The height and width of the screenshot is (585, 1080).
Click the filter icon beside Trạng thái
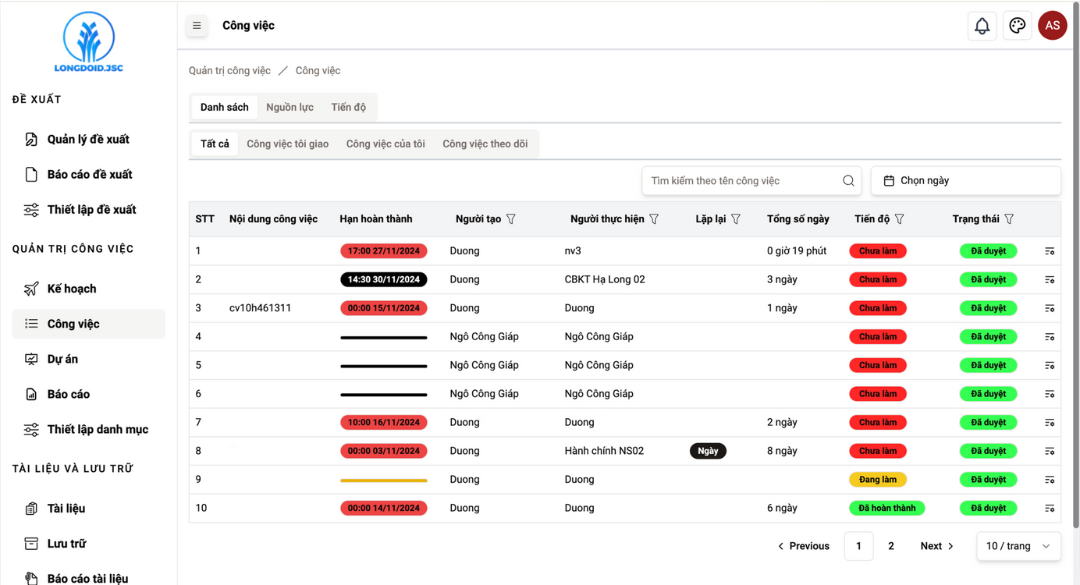pos(1009,219)
